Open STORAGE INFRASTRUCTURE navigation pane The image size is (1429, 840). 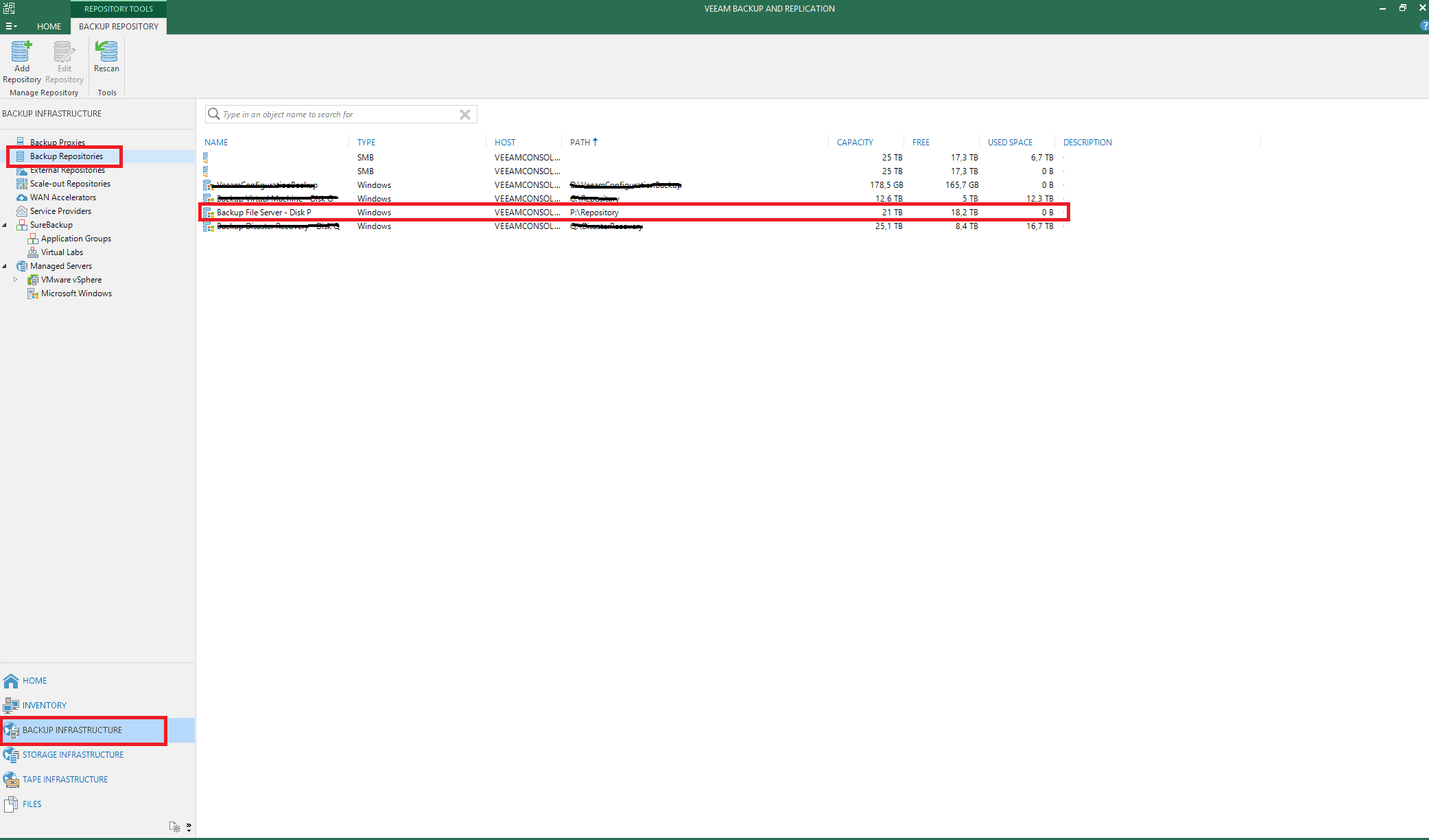pos(97,755)
